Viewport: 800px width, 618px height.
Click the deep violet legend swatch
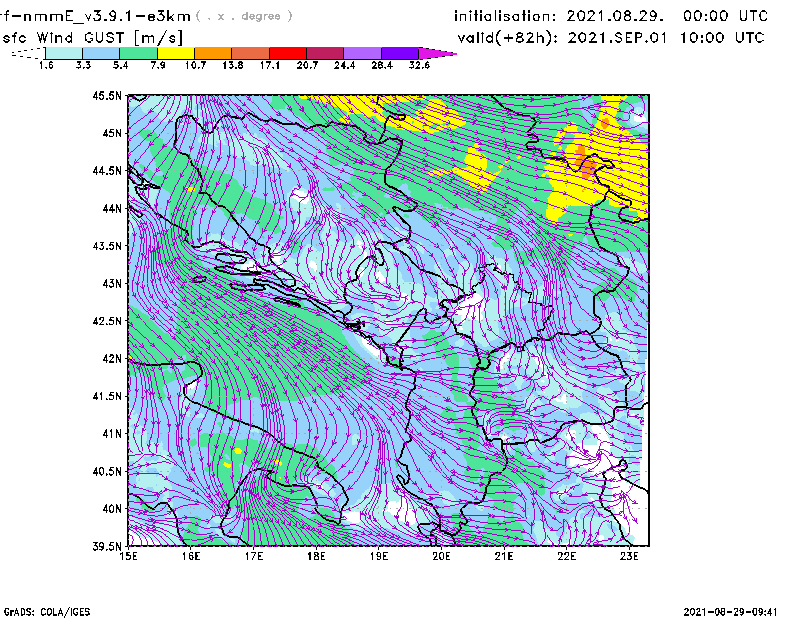tap(399, 53)
